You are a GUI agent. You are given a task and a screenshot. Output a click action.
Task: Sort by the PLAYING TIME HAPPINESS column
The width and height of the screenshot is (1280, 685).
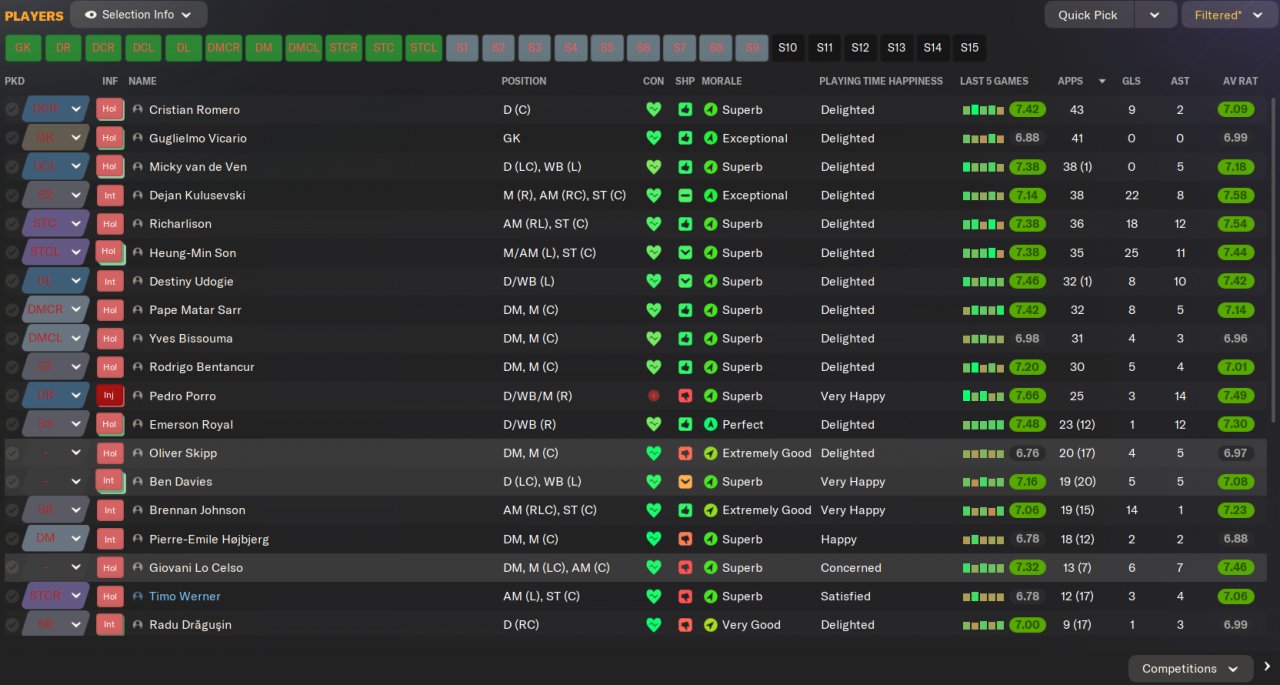881,81
